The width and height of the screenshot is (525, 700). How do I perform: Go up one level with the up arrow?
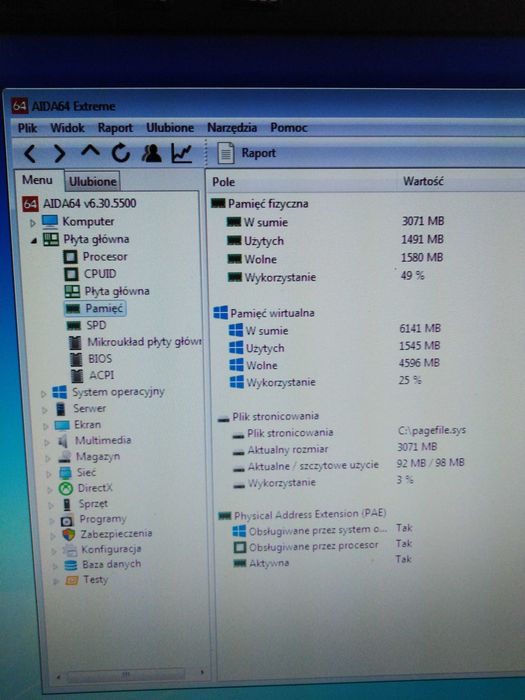point(90,152)
